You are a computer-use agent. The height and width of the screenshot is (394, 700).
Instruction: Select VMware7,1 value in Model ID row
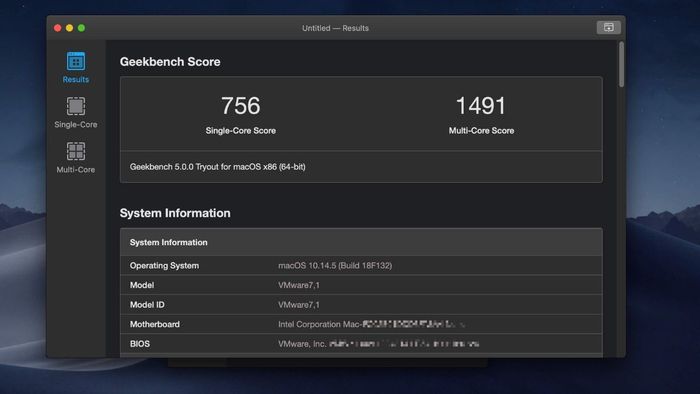point(299,305)
